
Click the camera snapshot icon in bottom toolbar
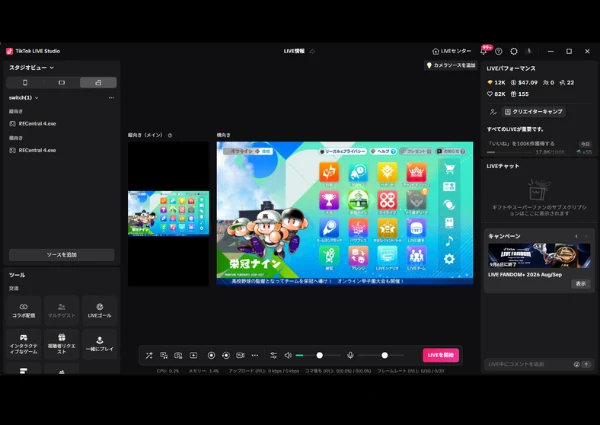click(178, 355)
